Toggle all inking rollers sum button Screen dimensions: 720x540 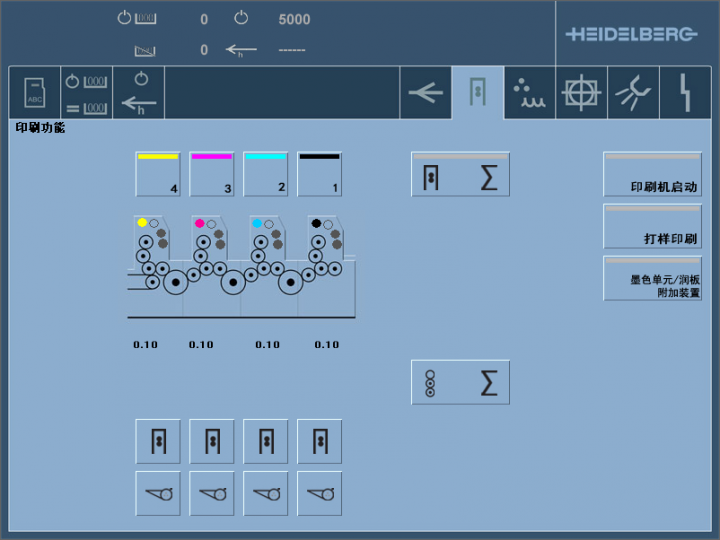click(x=461, y=382)
